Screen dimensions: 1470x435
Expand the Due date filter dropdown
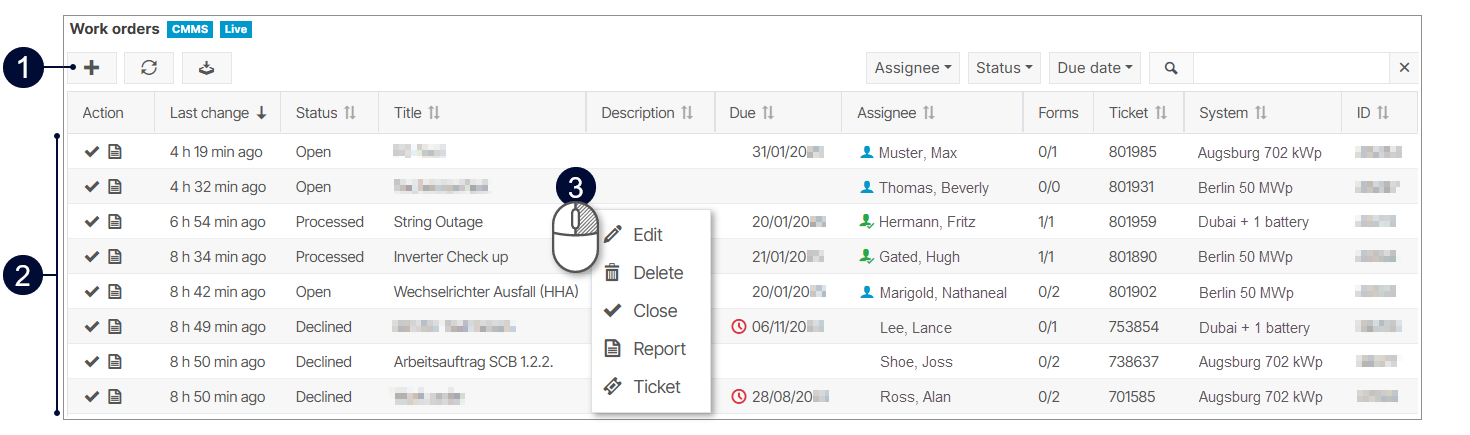(x=1094, y=68)
